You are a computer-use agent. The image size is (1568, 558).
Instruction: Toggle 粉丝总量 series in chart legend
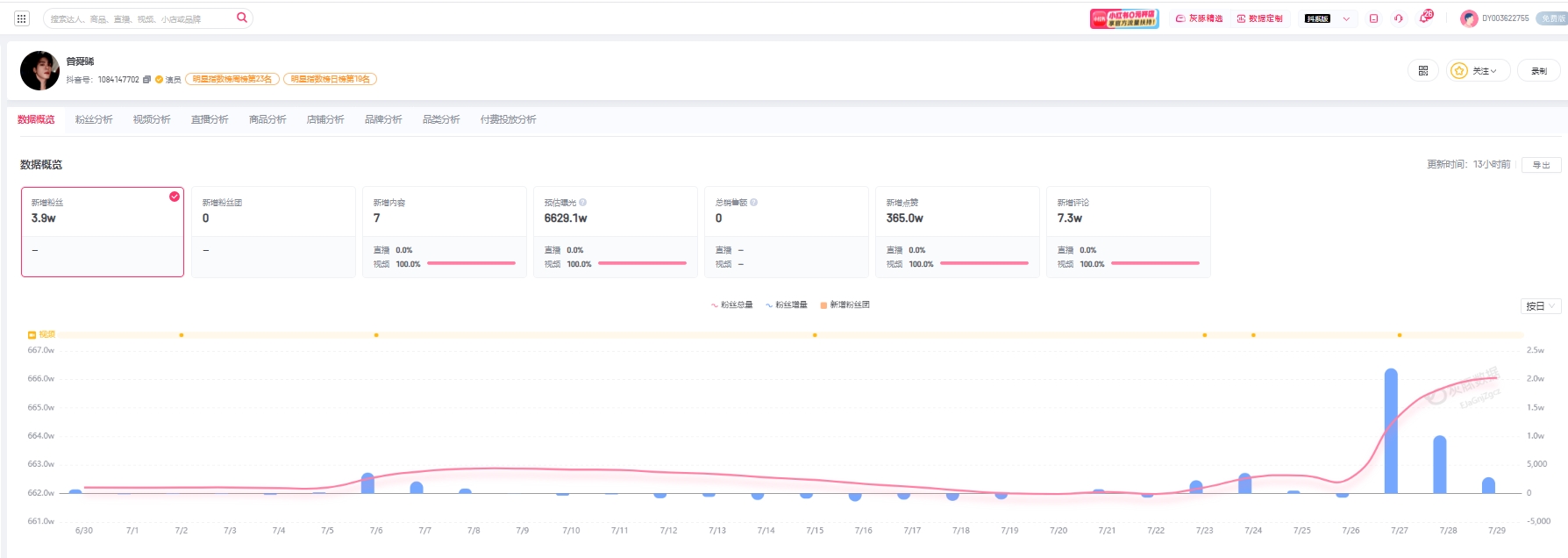[x=731, y=305]
